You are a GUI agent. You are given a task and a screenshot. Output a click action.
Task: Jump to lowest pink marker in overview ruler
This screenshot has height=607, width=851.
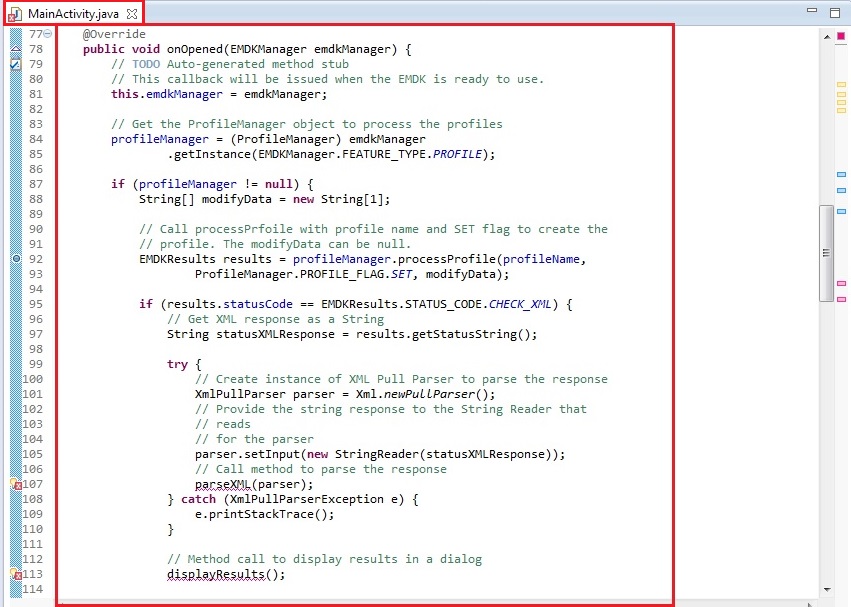[x=841, y=301]
